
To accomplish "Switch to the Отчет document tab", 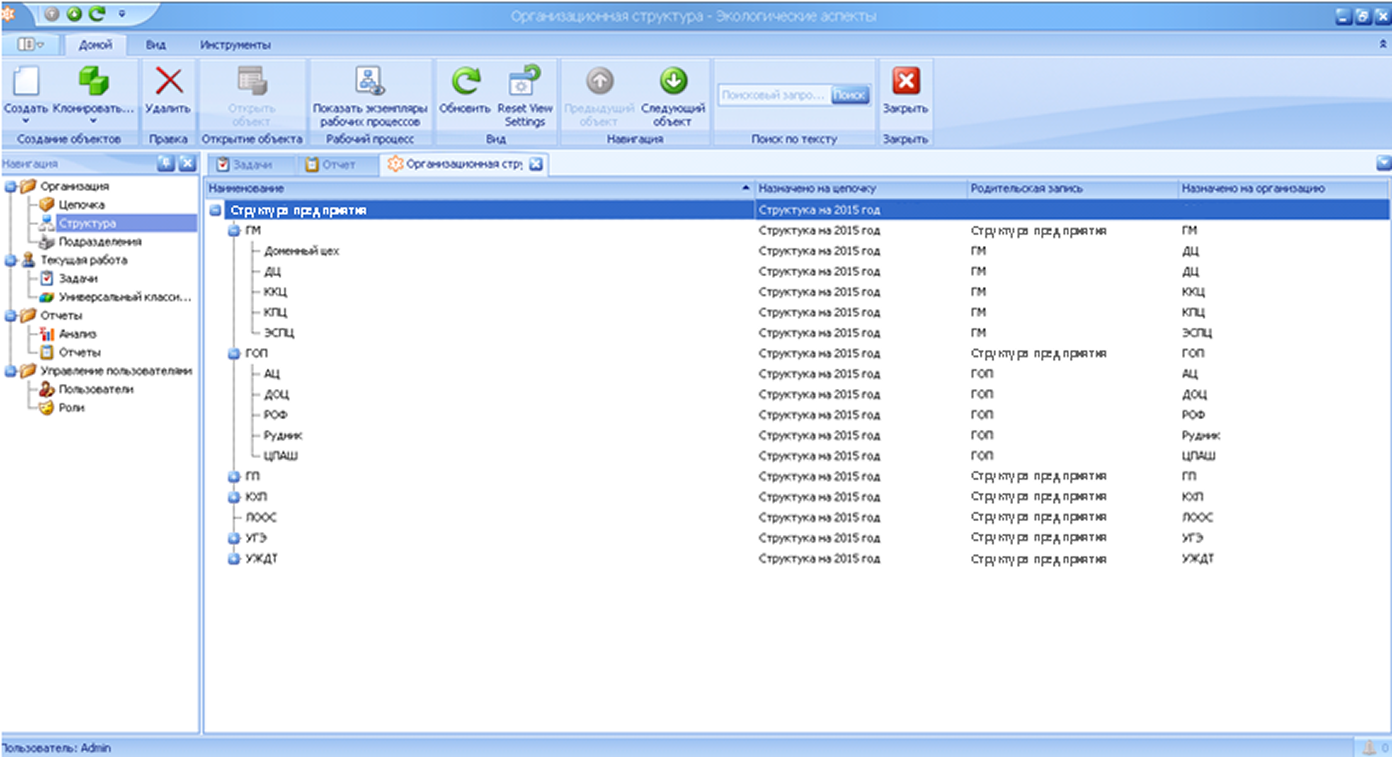I will [x=338, y=164].
